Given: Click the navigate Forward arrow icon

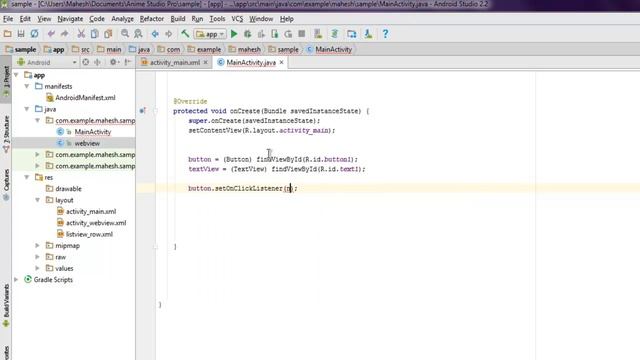Looking at the screenshot, I should (169, 34).
